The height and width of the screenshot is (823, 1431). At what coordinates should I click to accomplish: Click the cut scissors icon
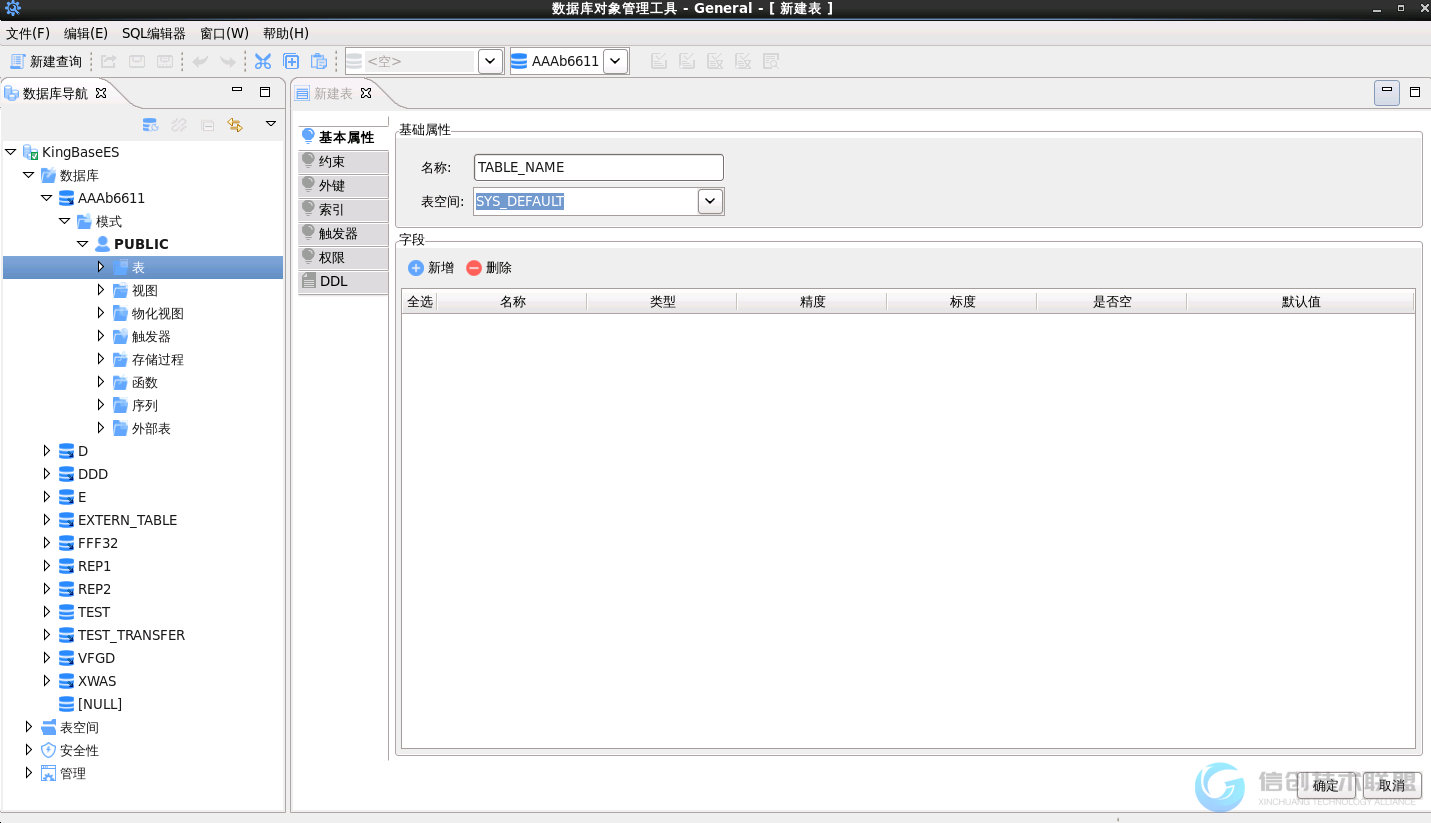[263, 61]
